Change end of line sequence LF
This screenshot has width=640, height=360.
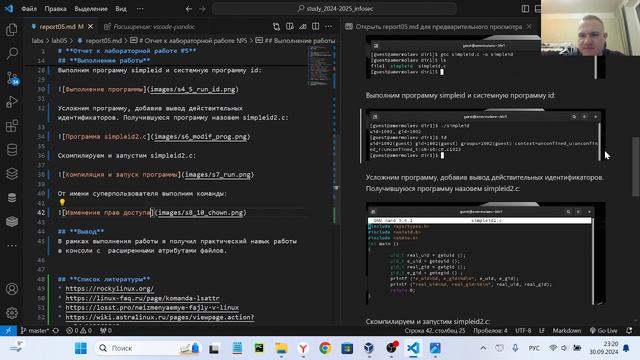point(542,331)
